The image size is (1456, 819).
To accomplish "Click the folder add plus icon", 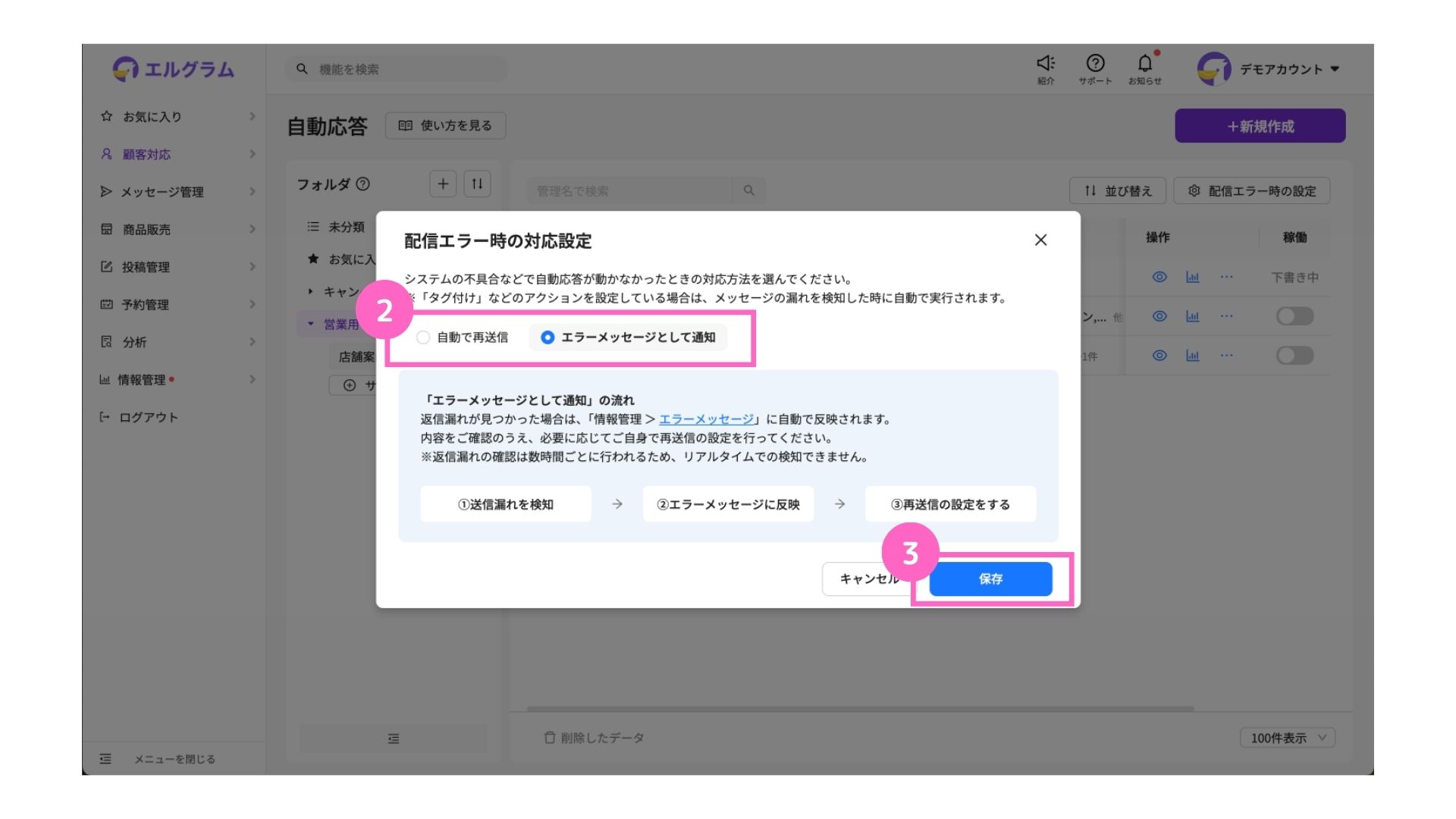I will [443, 184].
